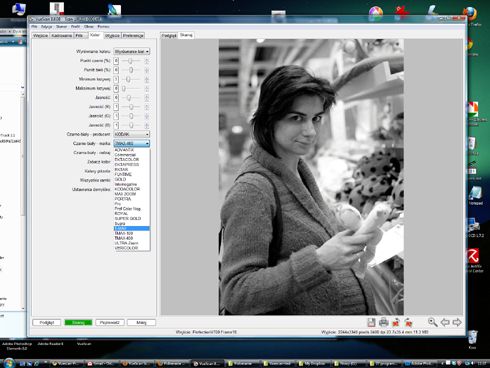Switch to the Wyjście tab

(x=112, y=35)
